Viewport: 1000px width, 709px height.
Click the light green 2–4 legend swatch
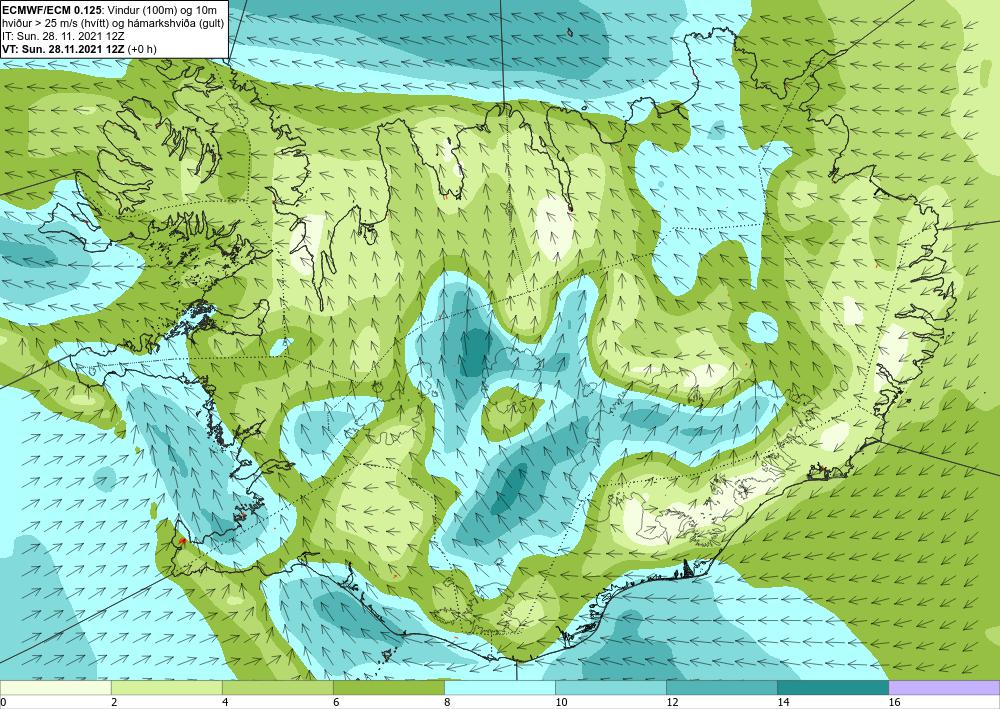point(166,687)
